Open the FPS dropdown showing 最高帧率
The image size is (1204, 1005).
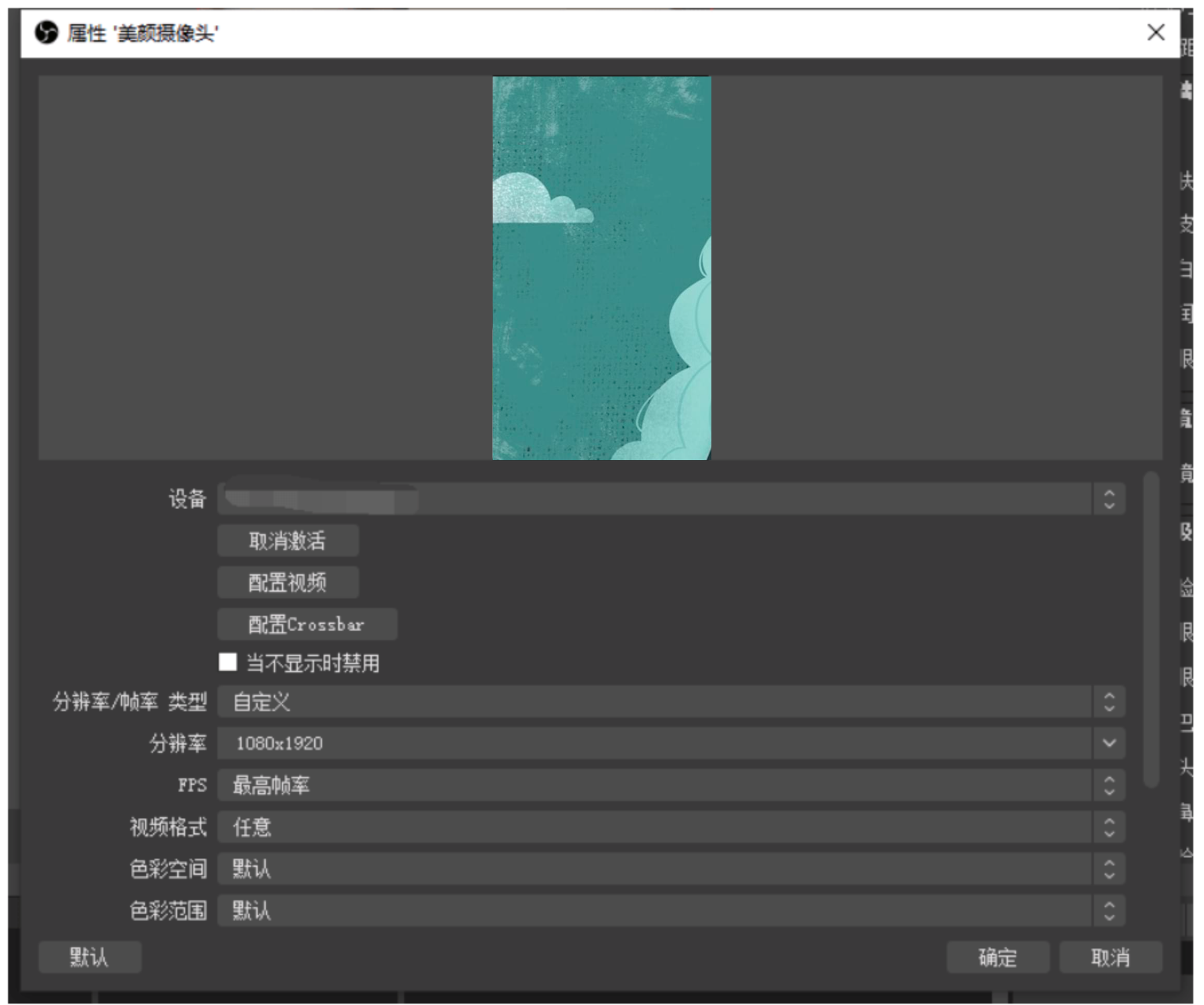[671, 785]
